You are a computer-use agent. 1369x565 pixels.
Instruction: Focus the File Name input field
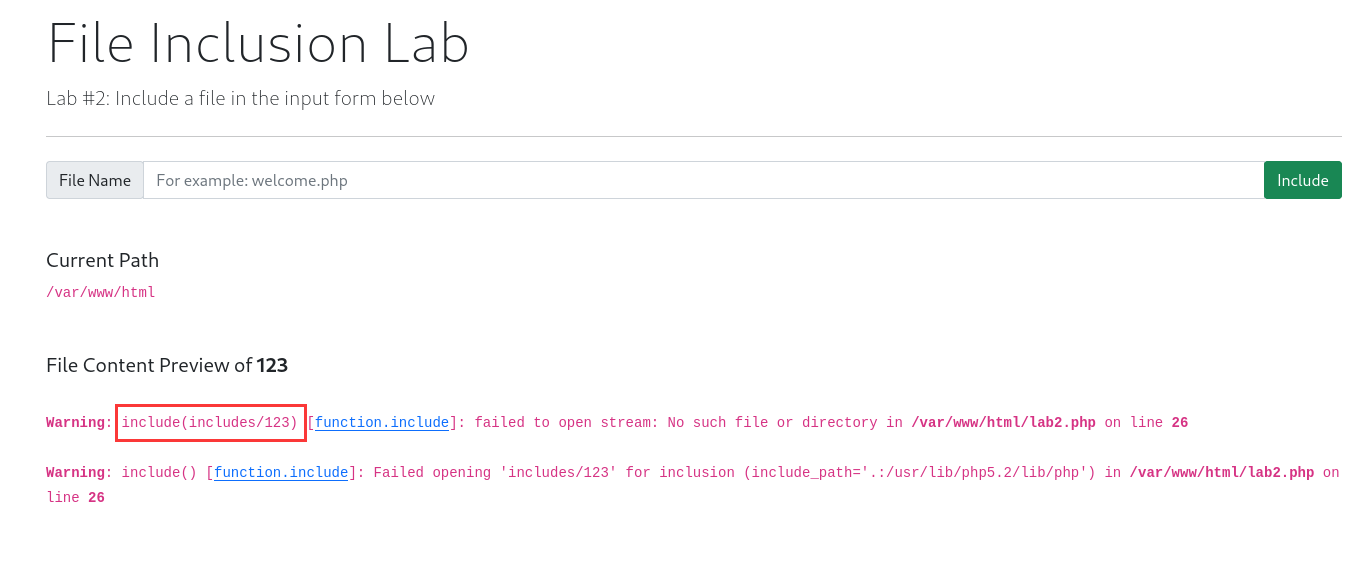click(x=703, y=180)
